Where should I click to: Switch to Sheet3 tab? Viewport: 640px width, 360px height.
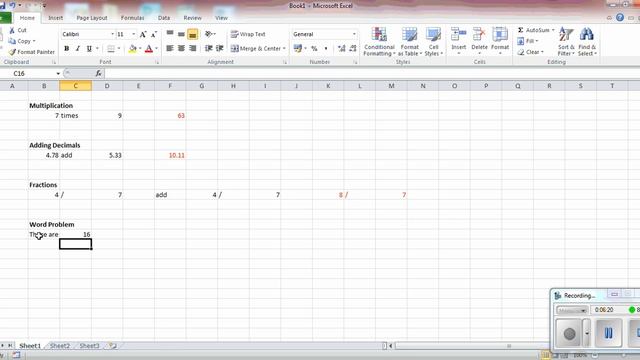[89, 346]
